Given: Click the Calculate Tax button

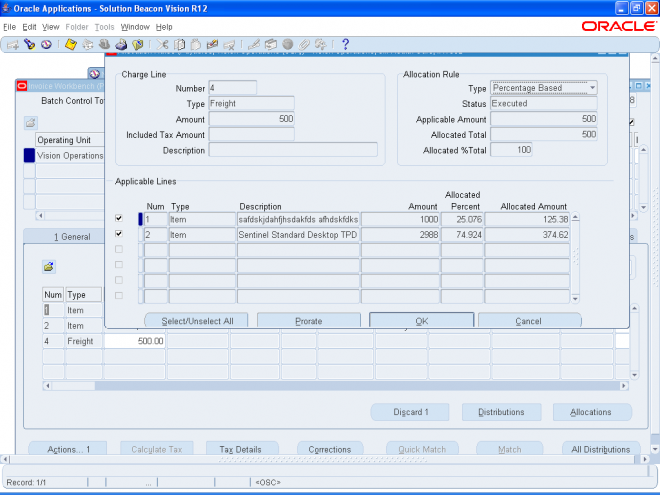Looking at the screenshot, I should [157, 449].
